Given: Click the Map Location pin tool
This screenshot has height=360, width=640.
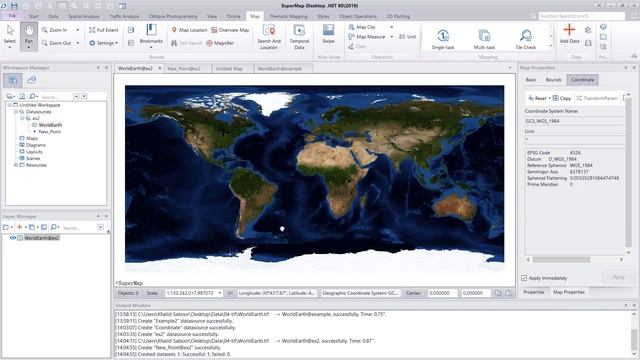Looking at the screenshot, I should [x=189, y=30].
